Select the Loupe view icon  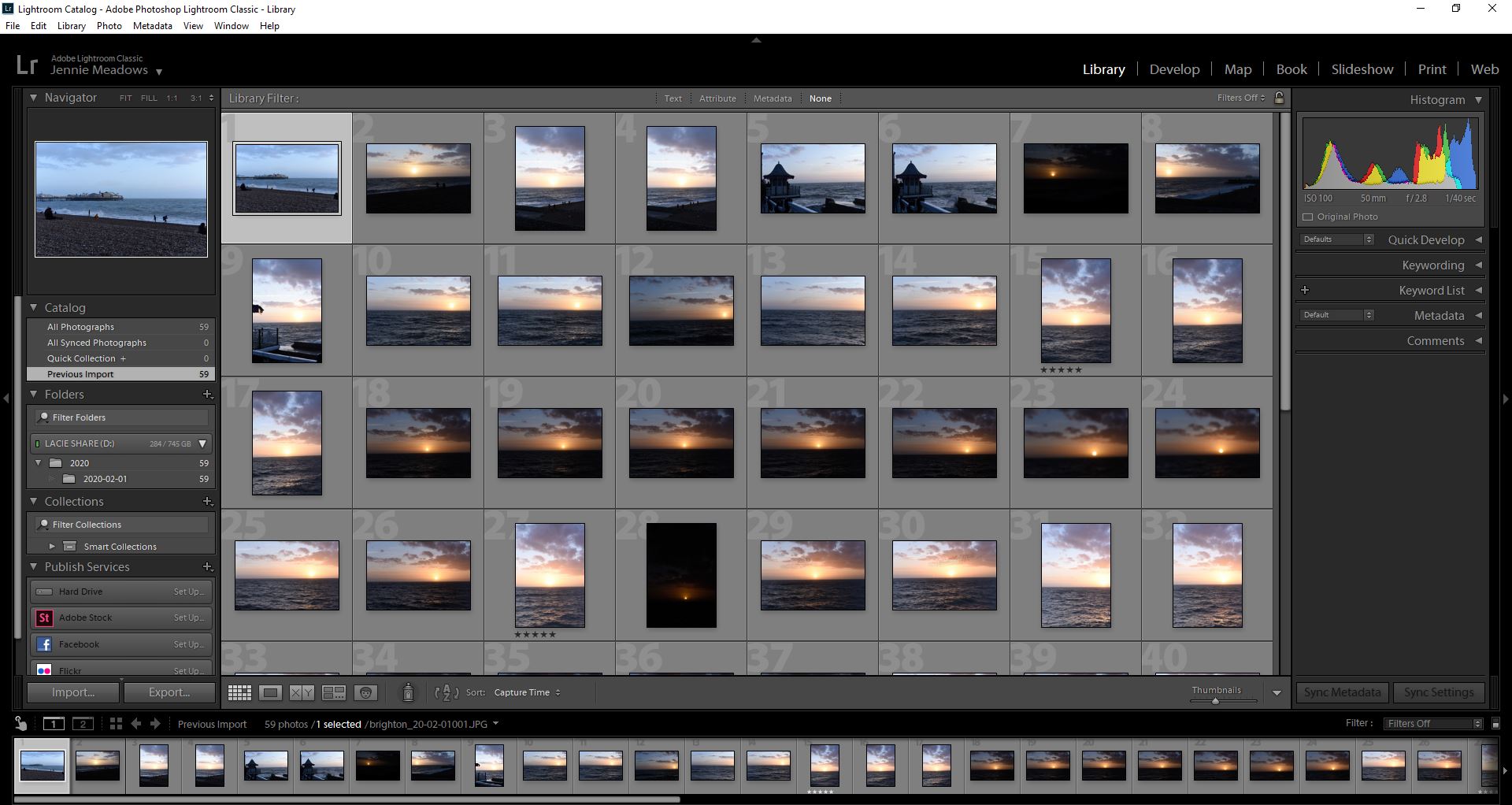pyautogui.click(x=271, y=692)
